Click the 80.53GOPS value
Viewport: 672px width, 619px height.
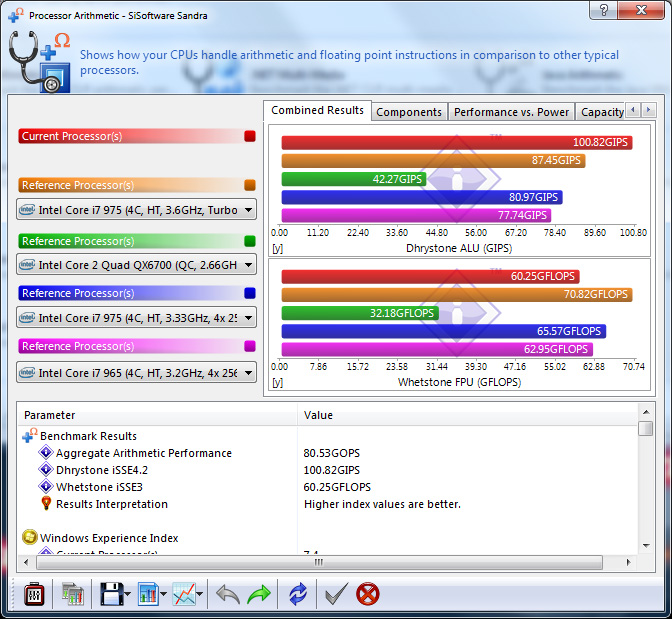332,453
